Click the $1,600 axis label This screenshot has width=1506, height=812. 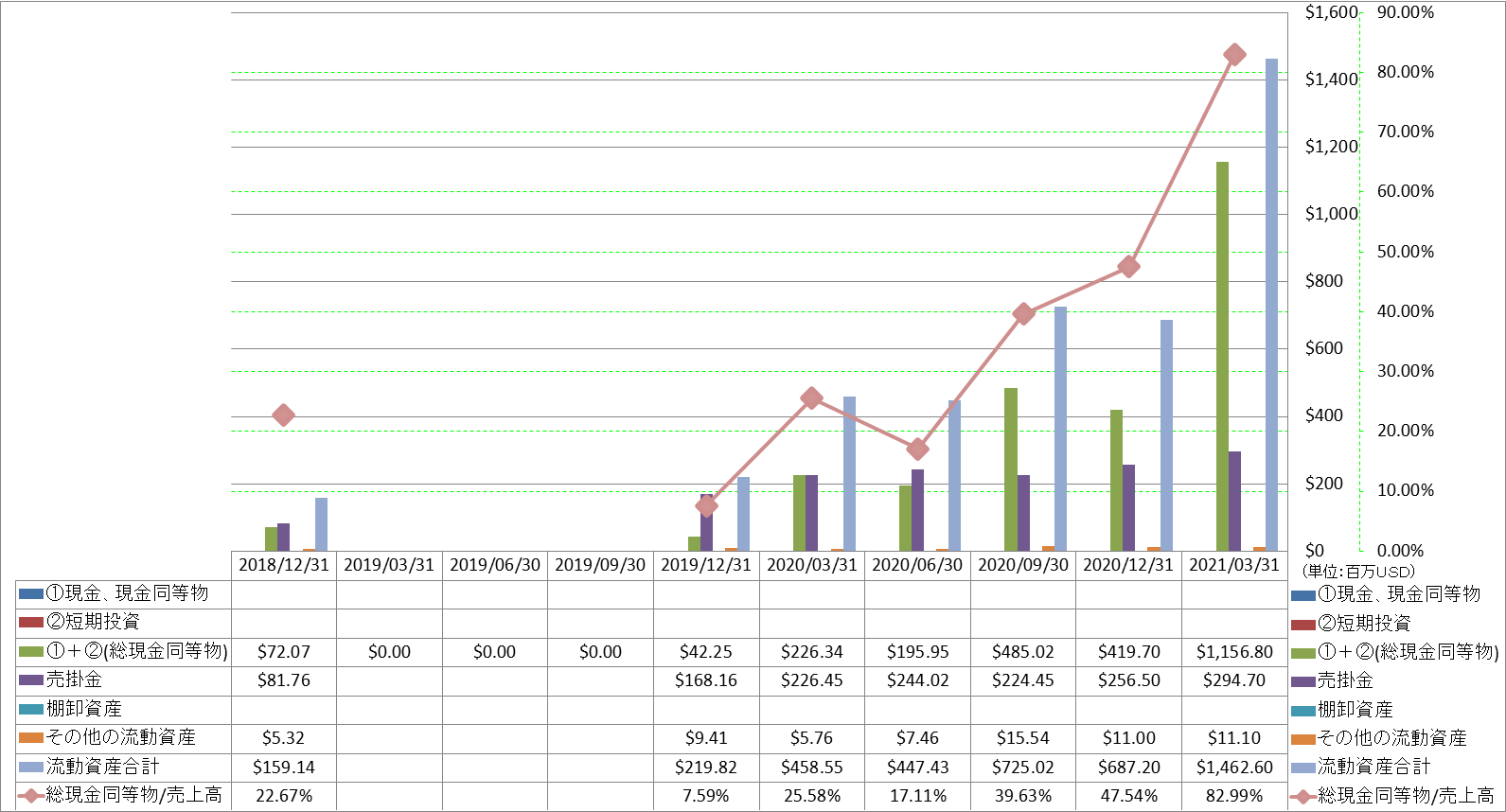point(1331,12)
